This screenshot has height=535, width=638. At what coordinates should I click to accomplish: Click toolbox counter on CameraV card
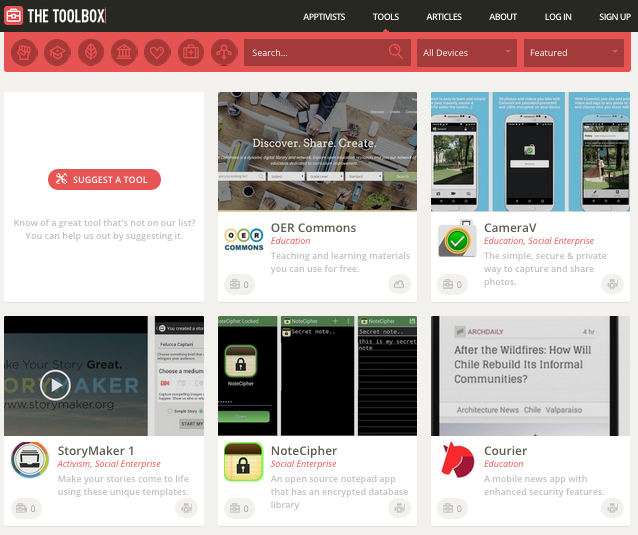tap(452, 284)
